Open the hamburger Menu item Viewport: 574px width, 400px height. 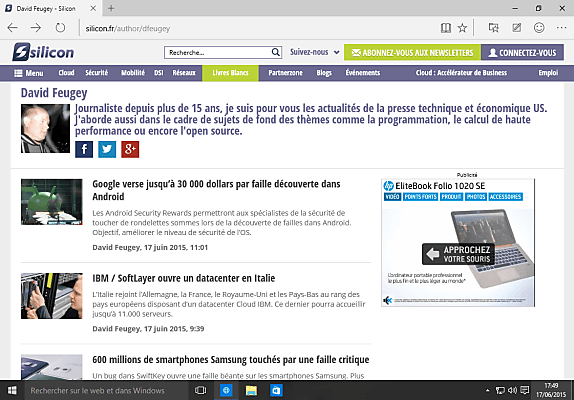[29, 73]
